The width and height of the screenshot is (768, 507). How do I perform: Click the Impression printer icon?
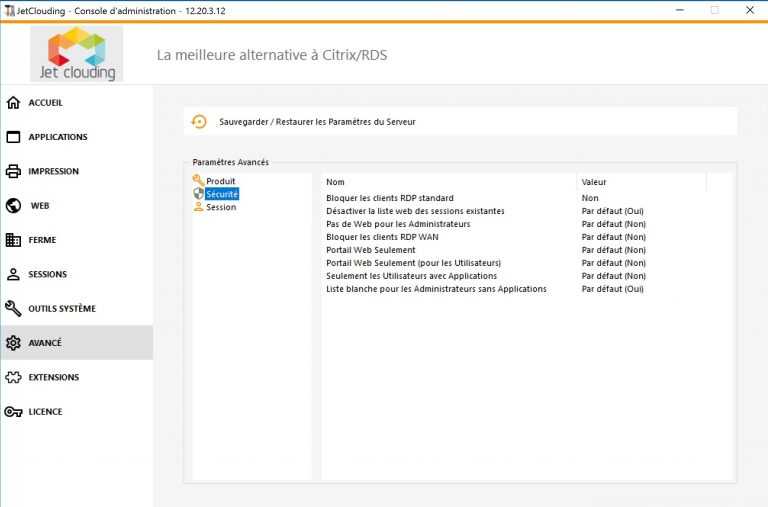13,171
